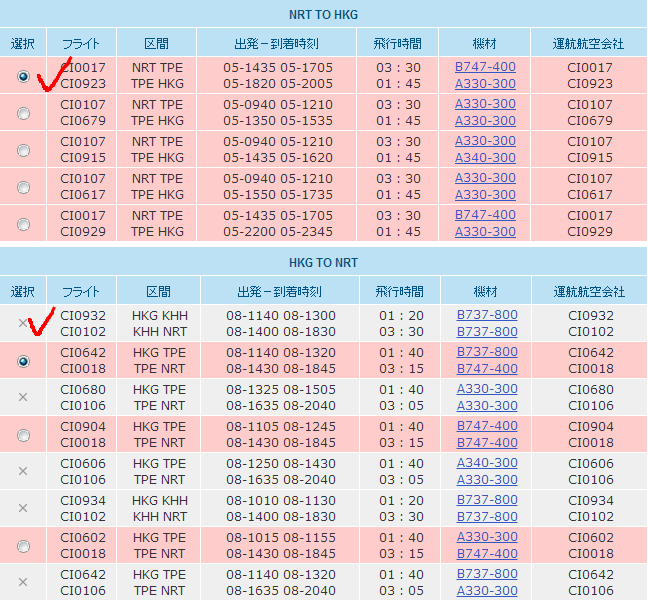Viewport: 648px width, 600px height.
Task: Click the time cell 08-1015 08-1155
Action: (281, 538)
